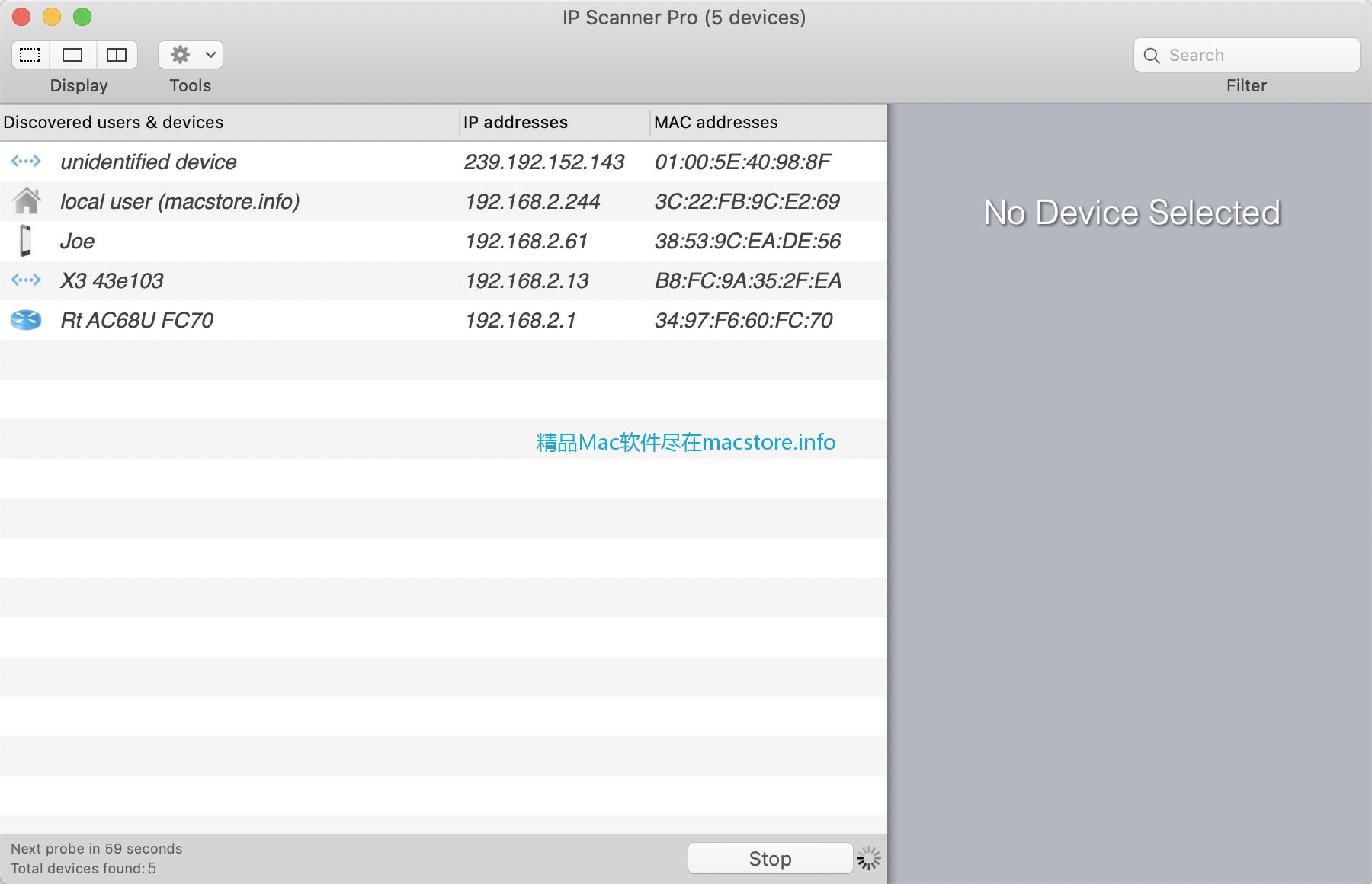
Task: Click MAC address B8:FC:9A:35:2F:EA
Action: [x=748, y=280]
